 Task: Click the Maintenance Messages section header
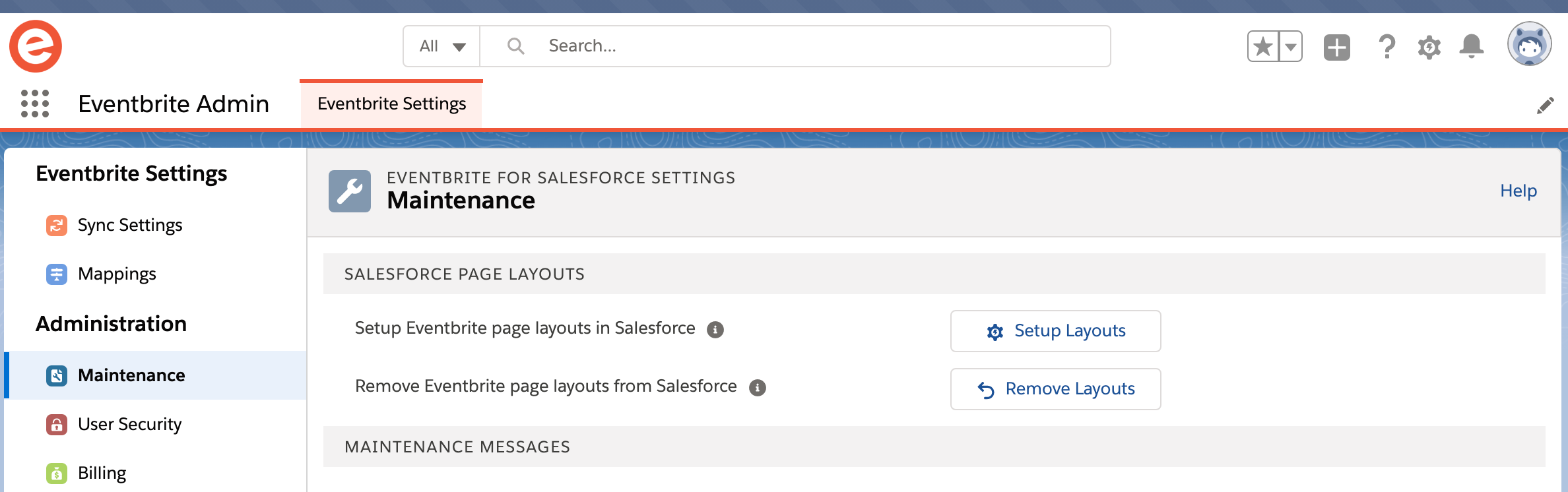point(934,446)
